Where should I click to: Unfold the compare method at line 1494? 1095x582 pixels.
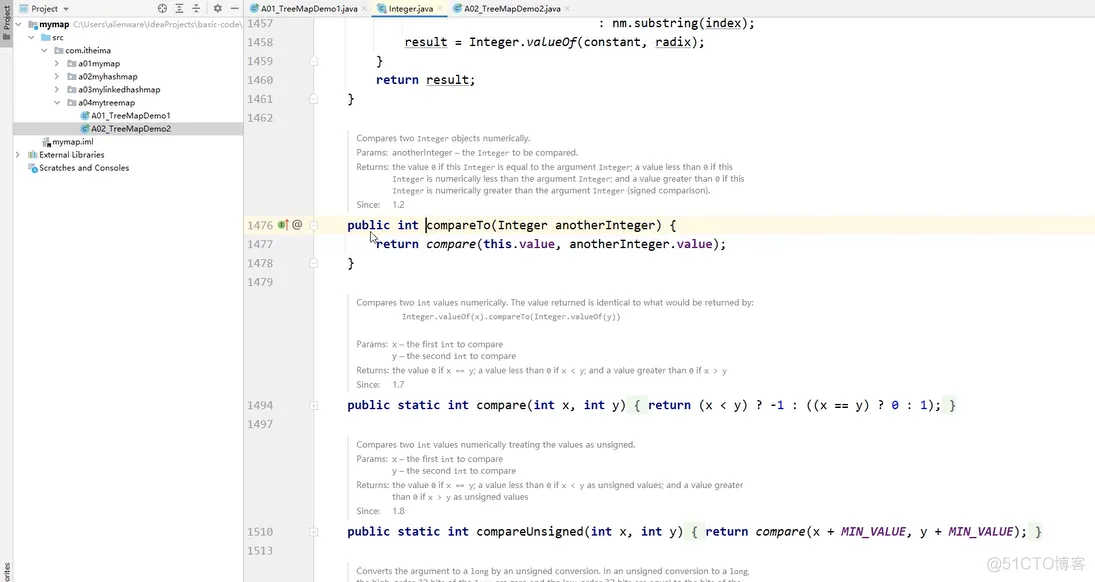pyautogui.click(x=314, y=405)
